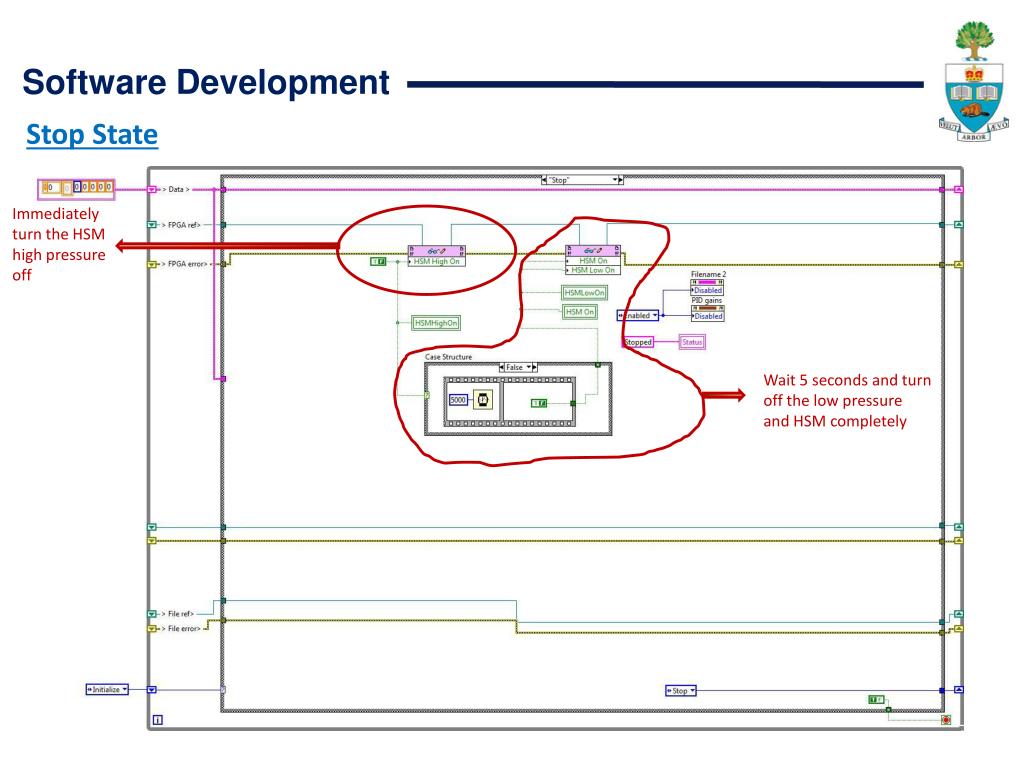Select the FPGA error left shift register
This screenshot has width=1024, height=768.
(x=152, y=264)
